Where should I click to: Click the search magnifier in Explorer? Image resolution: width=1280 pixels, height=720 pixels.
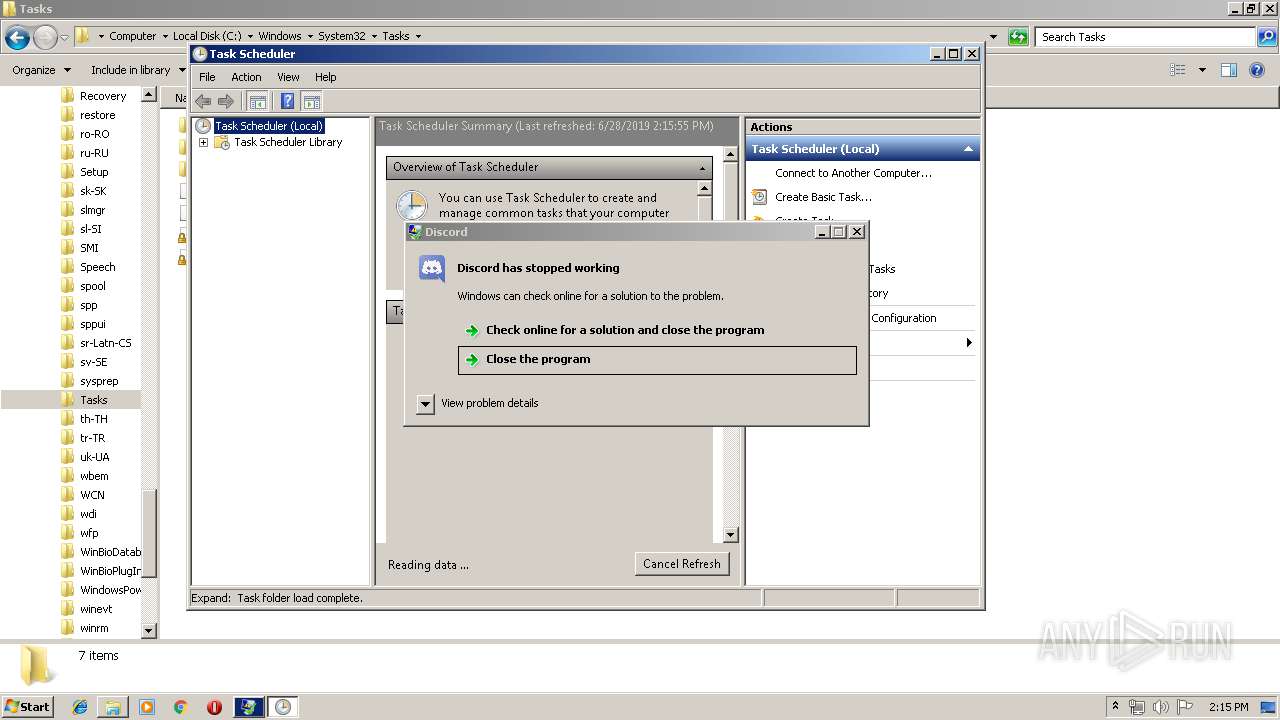[1267, 37]
